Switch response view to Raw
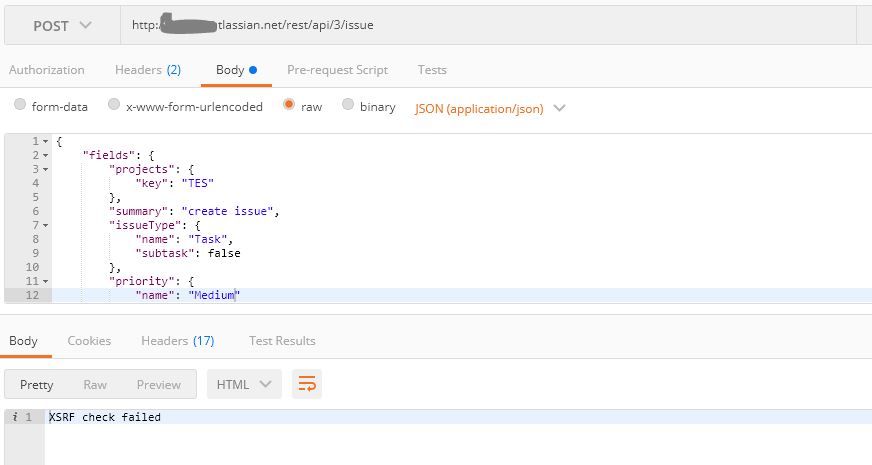 [x=95, y=385]
